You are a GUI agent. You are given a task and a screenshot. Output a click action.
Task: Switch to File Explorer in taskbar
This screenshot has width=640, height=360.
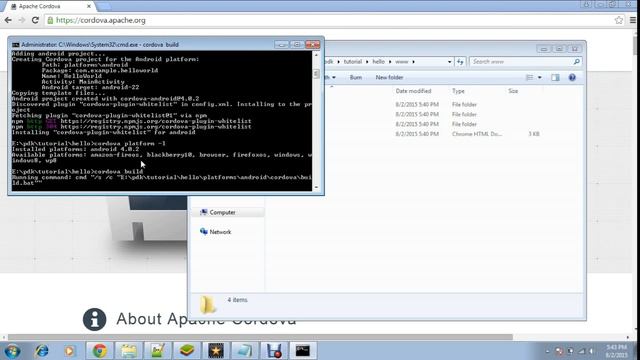128,351
